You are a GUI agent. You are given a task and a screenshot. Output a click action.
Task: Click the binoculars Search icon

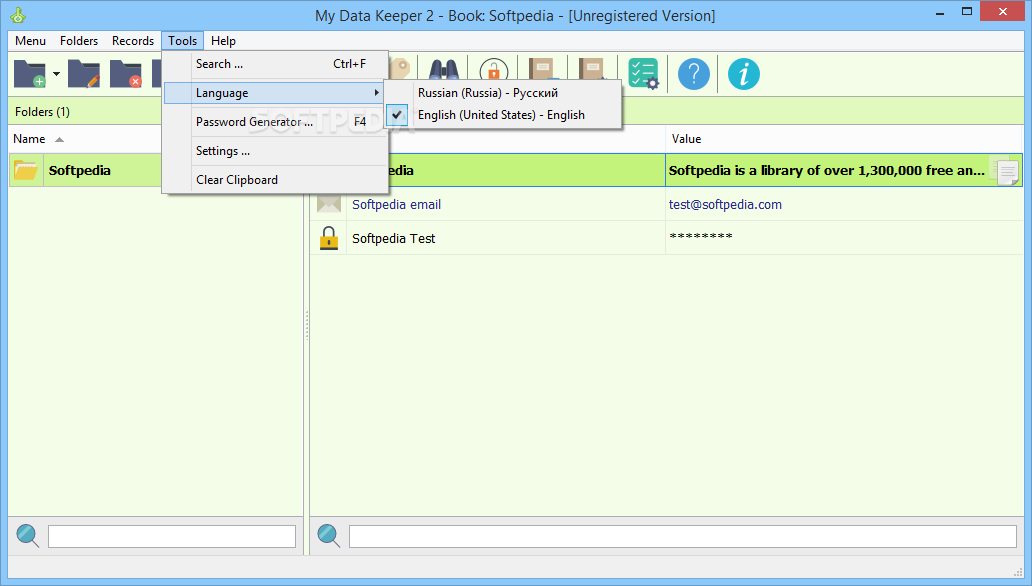(x=444, y=70)
